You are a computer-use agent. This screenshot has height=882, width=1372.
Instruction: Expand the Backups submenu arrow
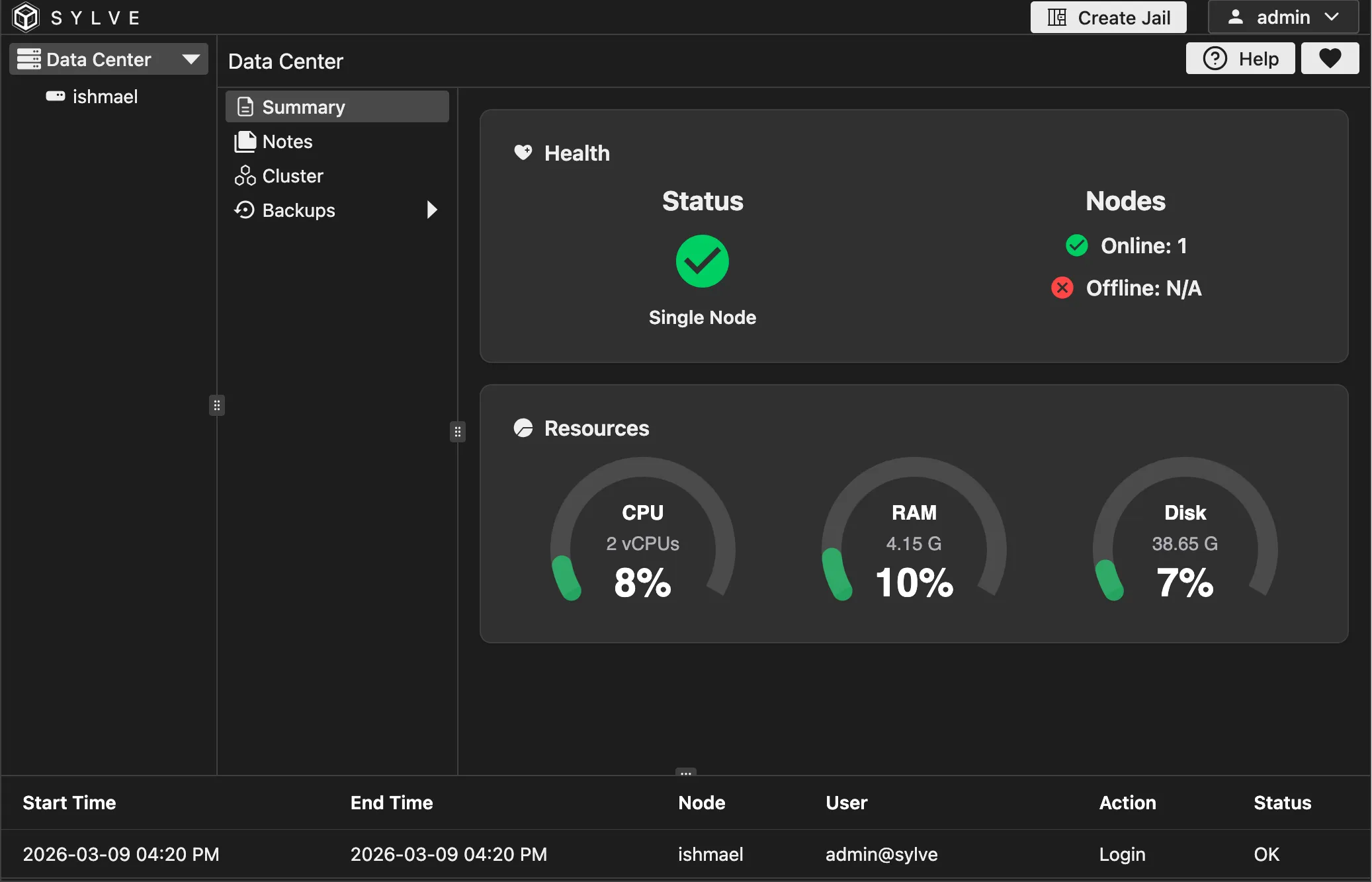point(432,210)
